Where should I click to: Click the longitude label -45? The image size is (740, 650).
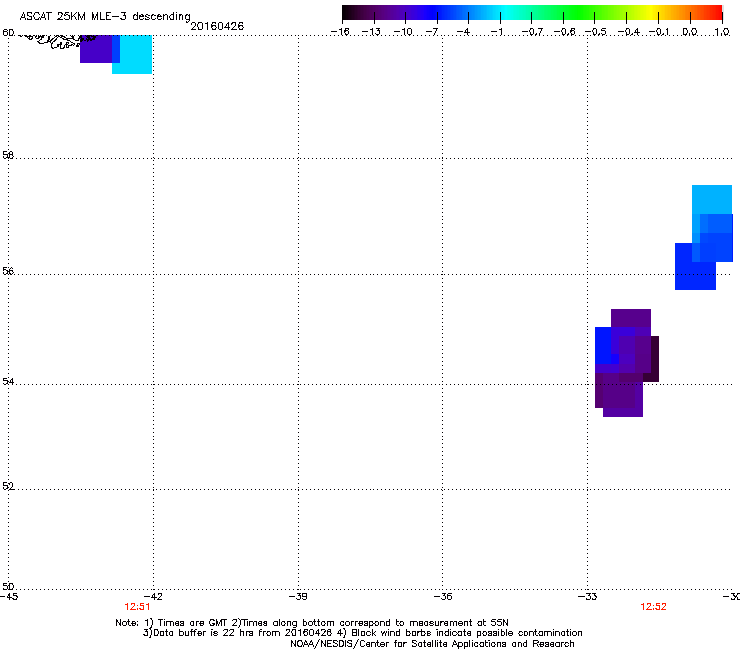tap(9, 597)
